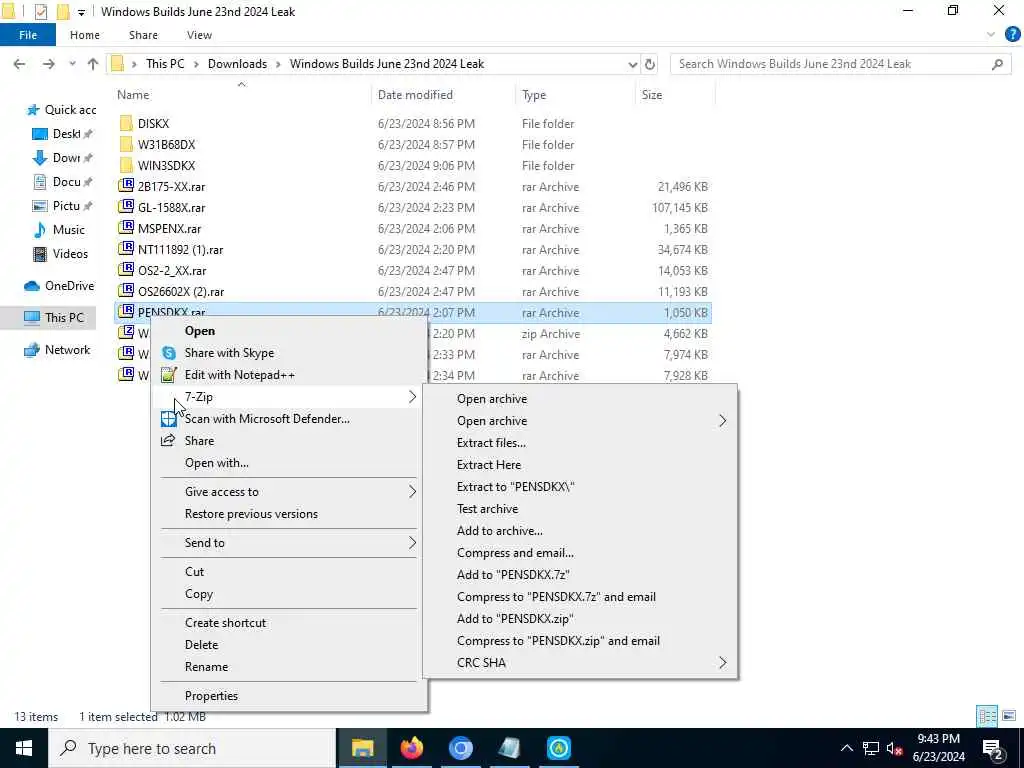Click Open with... menu entry

[x=216, y=463]
